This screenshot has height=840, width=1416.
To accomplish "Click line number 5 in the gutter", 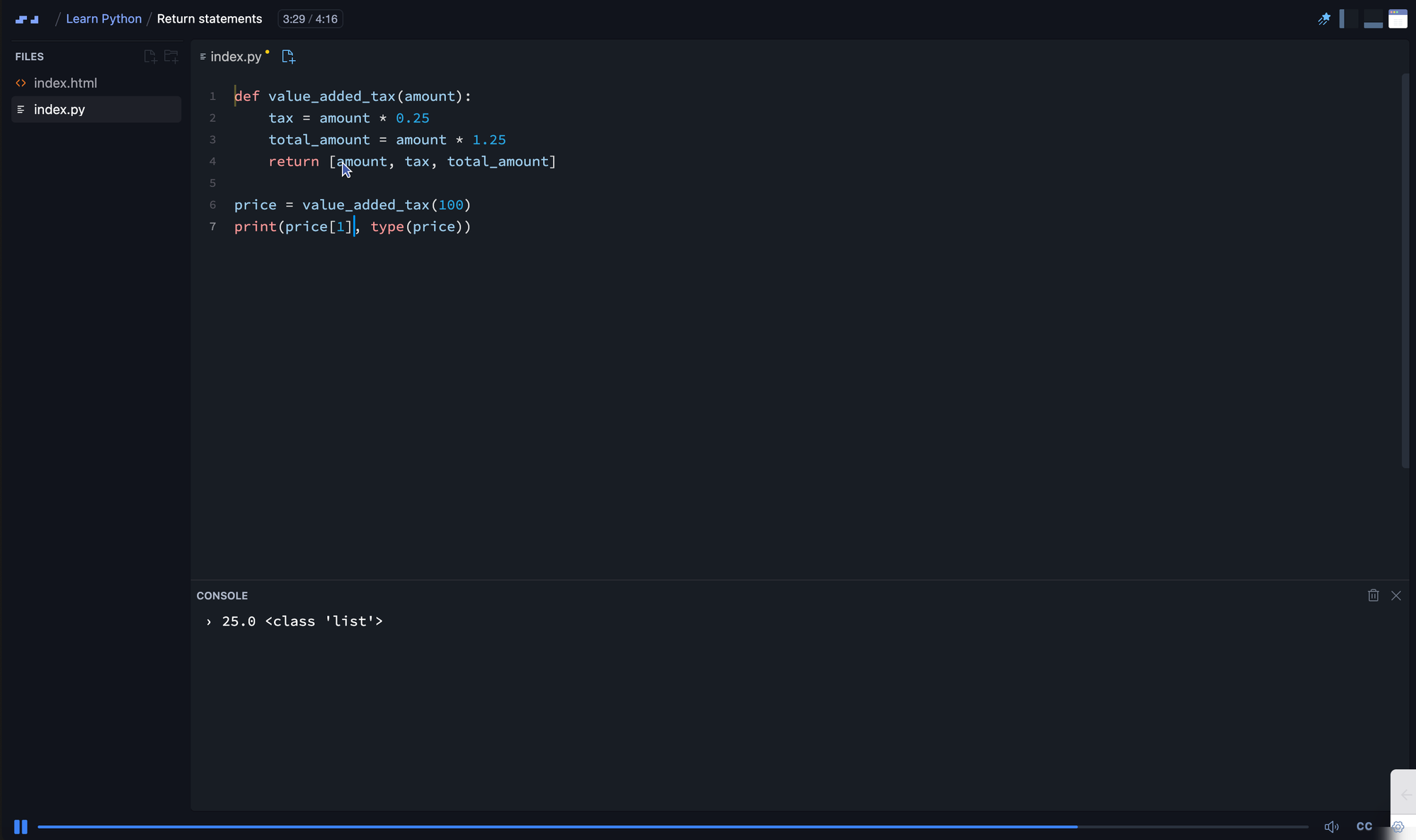I will tap(212, 183).
